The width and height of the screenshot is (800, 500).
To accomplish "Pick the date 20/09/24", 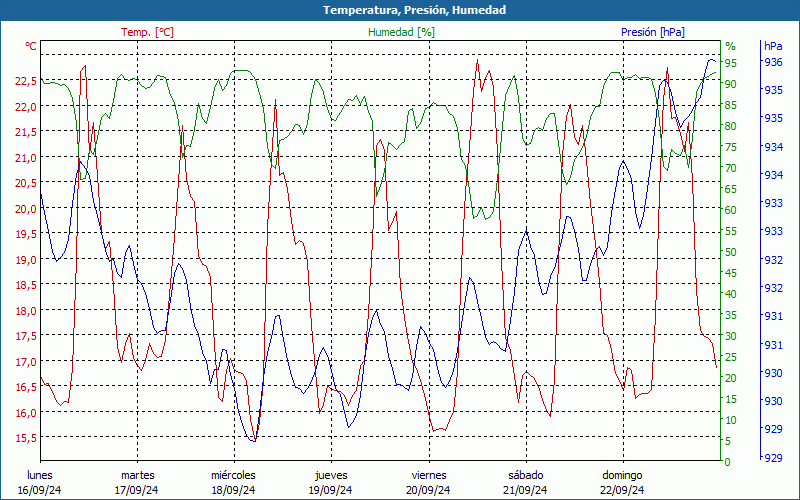I will (x=428, y=490).
